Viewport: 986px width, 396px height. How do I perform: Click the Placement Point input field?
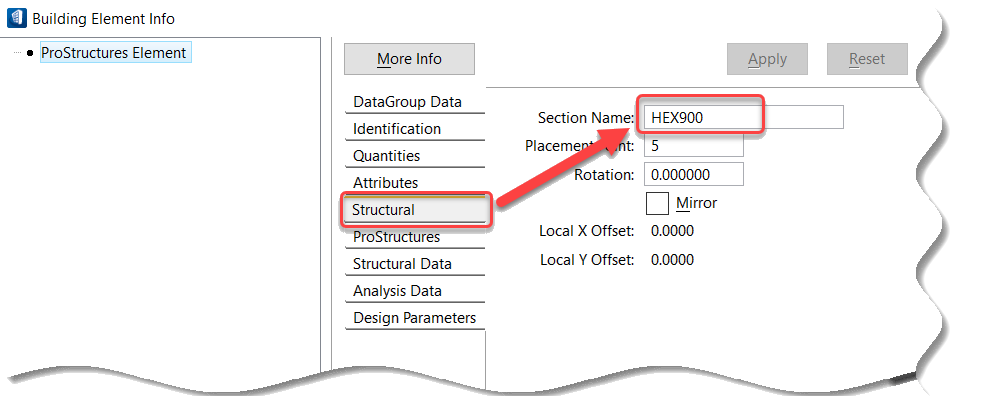point(694,146)
